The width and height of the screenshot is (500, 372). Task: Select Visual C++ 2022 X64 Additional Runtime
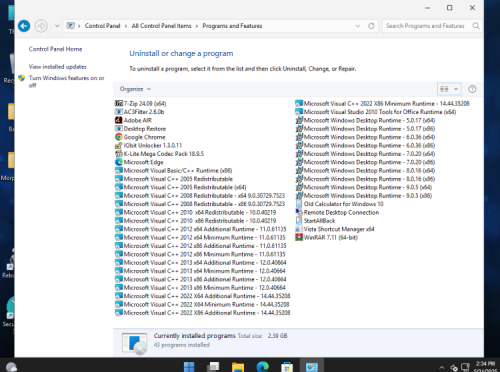coord(203,296)
